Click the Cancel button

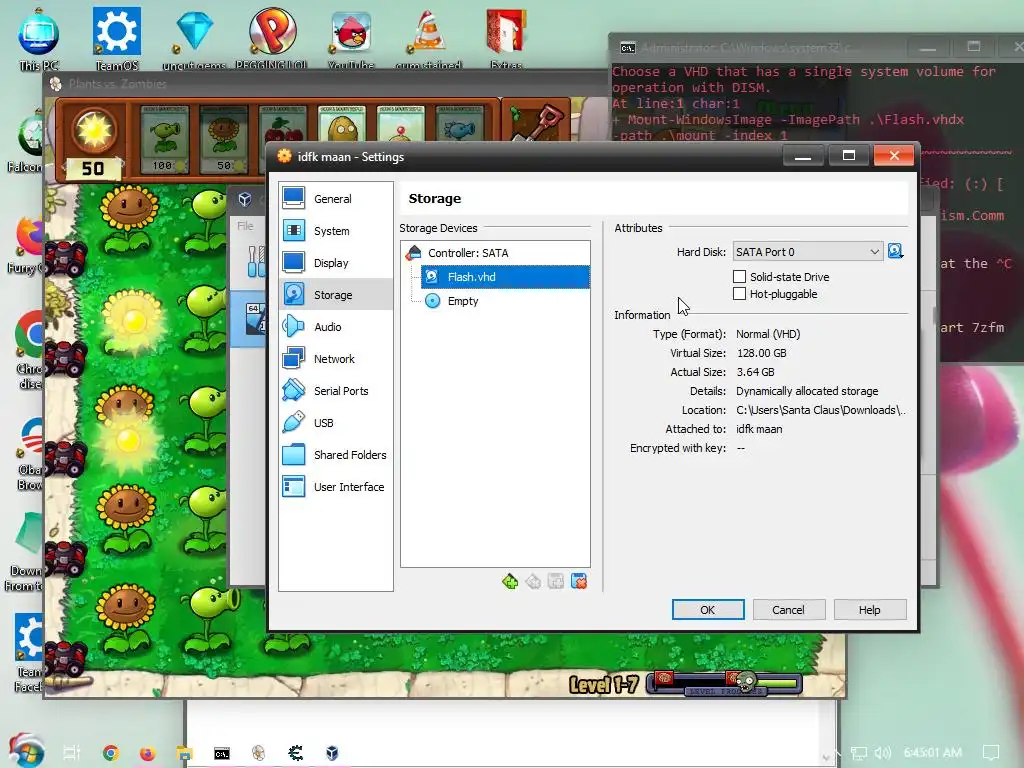788,609
